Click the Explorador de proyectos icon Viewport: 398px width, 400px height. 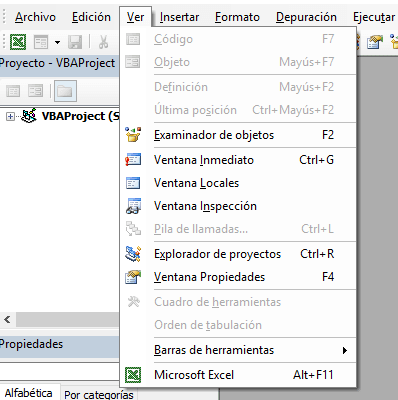(133, 254)
